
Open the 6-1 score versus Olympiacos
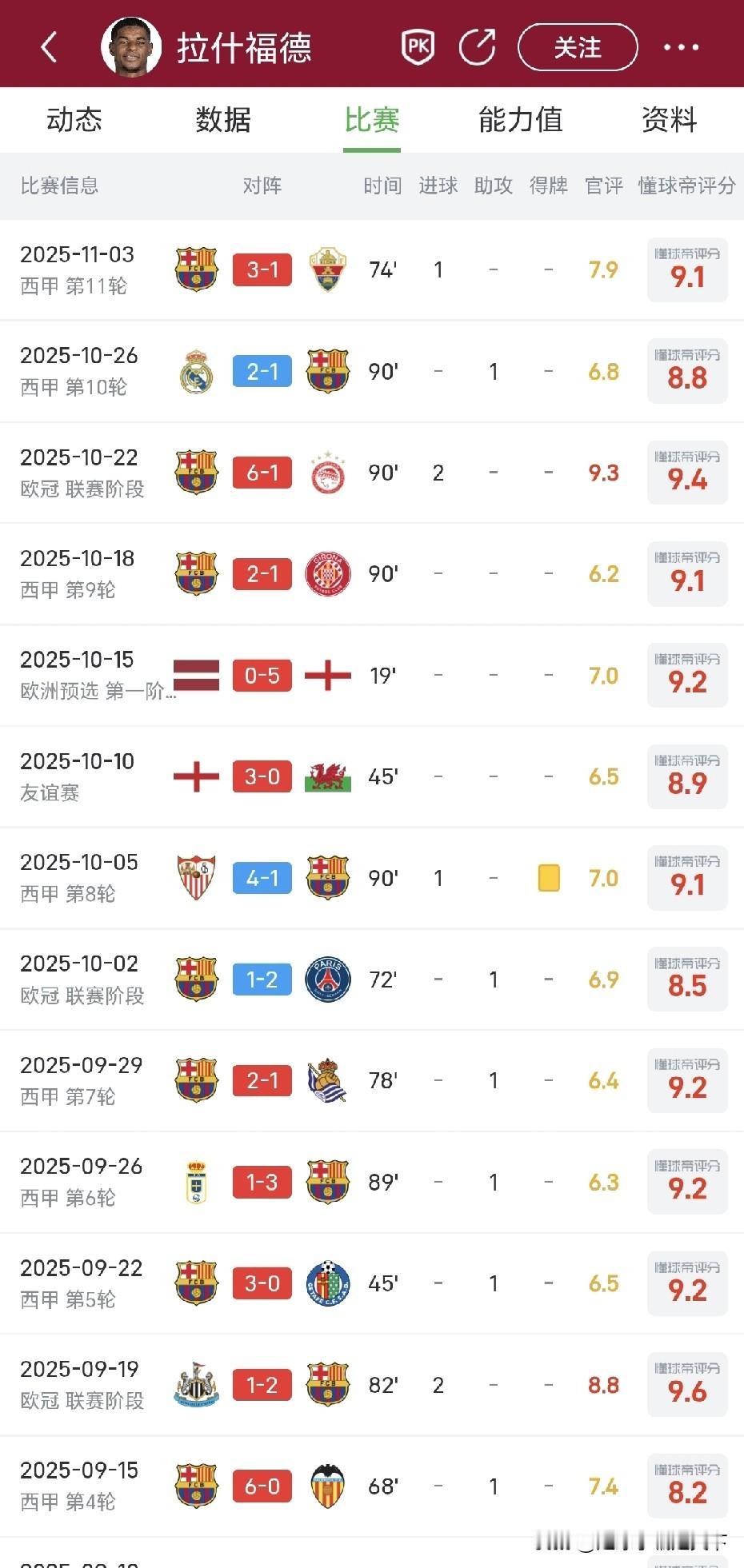[262, 473]
